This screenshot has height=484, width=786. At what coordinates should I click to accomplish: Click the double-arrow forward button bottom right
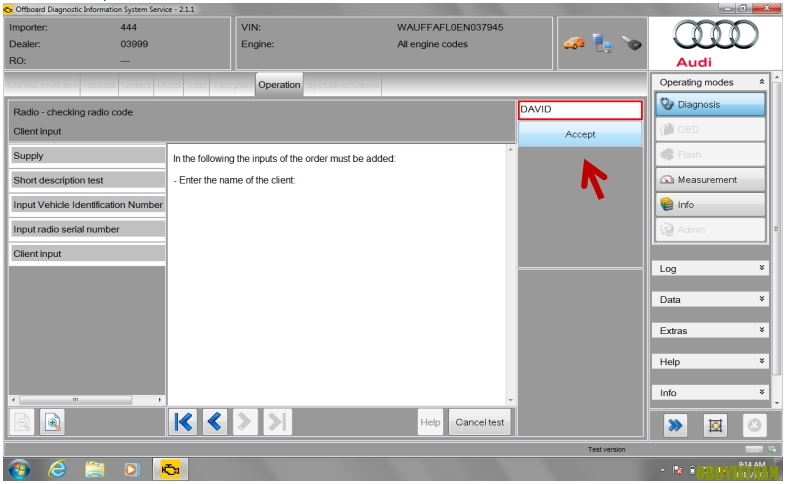point(675,425)
